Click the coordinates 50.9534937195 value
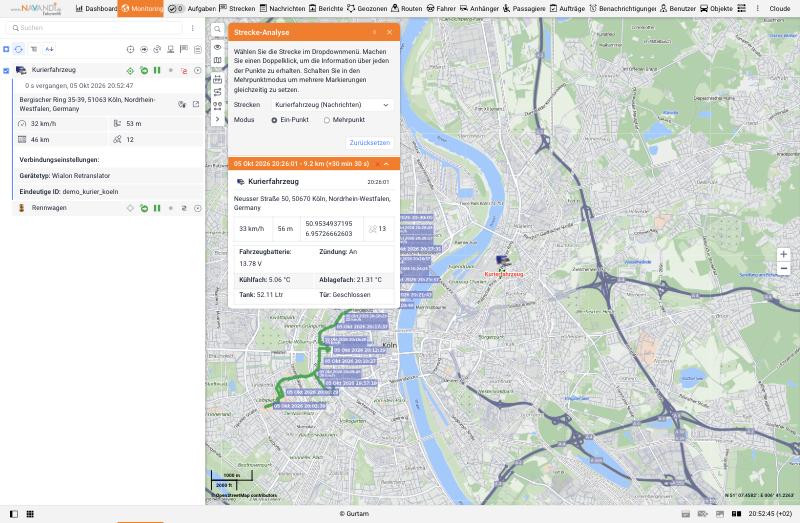800x523 pixels. (x=329, y=223)
